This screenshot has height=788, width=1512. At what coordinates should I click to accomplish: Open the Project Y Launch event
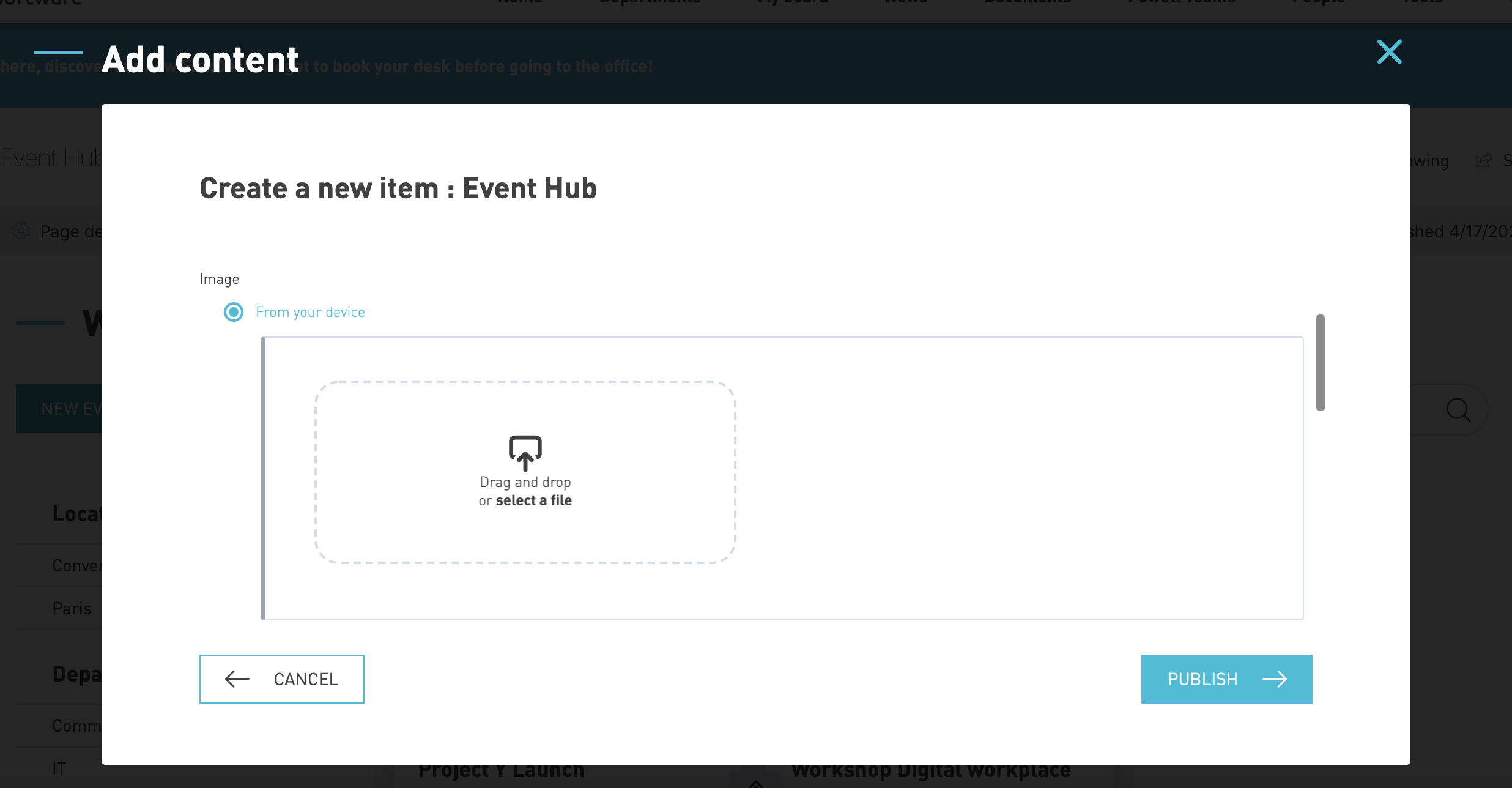pyautogui.click(x=501, y=771)
